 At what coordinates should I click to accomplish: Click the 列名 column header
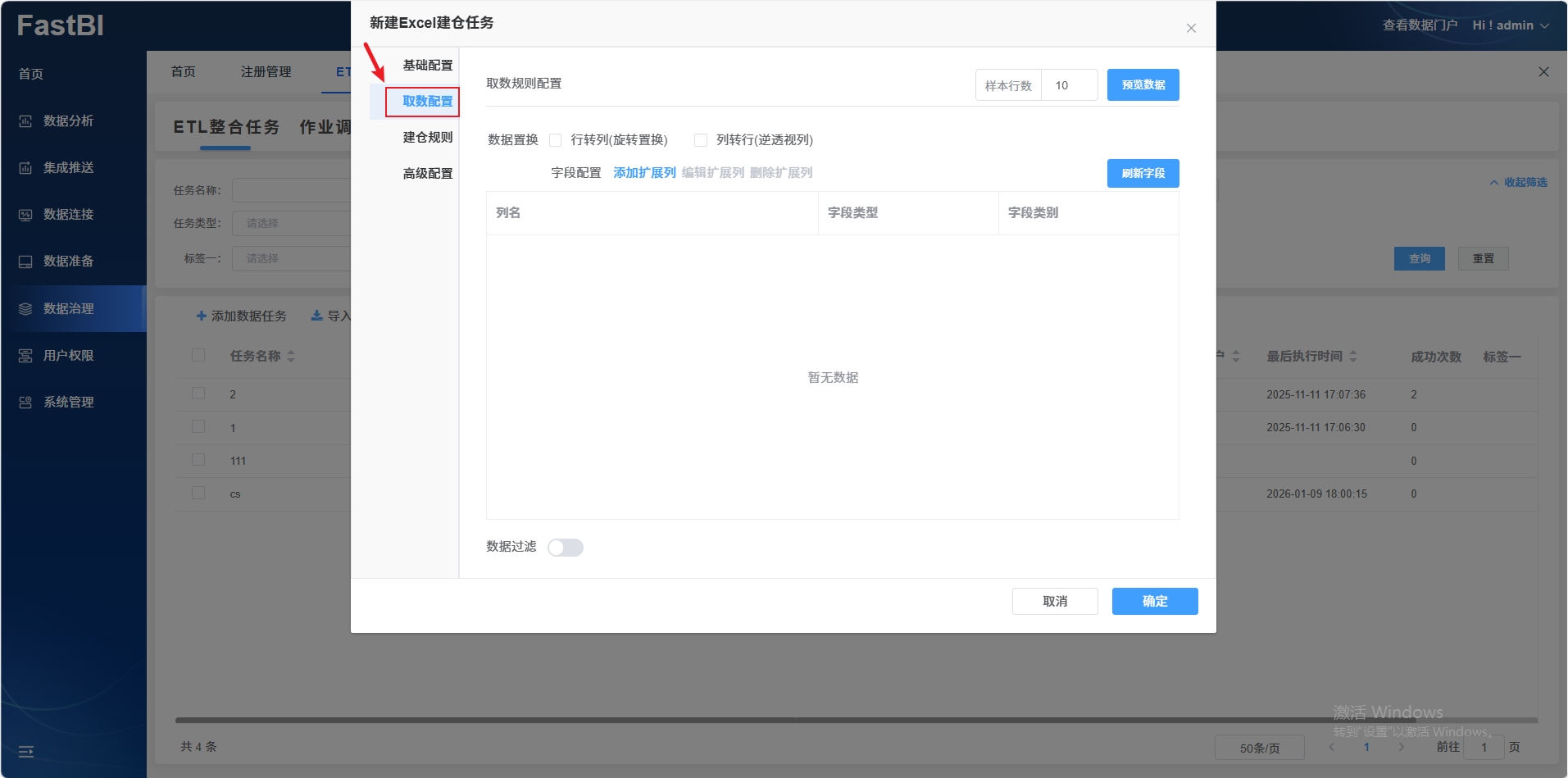(x=508, y=212)
